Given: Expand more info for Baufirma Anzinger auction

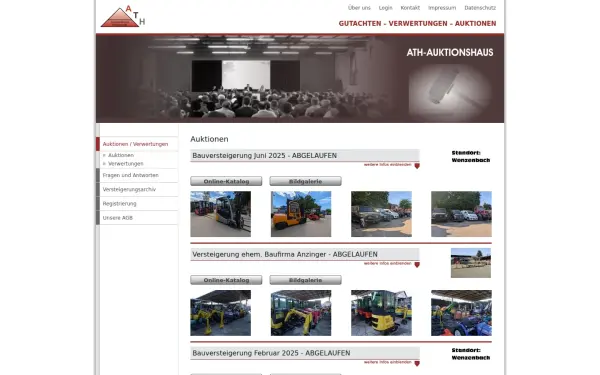Looking at the screenshot, I should click(x=391, y=264).
